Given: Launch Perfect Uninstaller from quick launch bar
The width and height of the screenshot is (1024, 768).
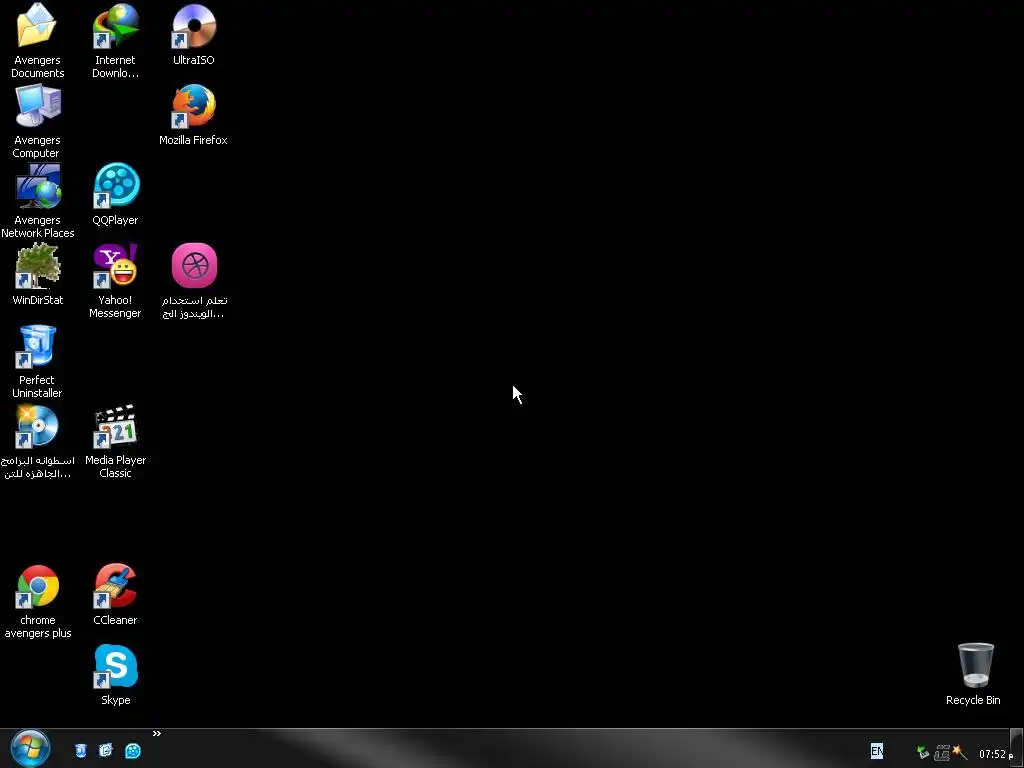Looking at the screenshot, I should [x=80, y=751].
